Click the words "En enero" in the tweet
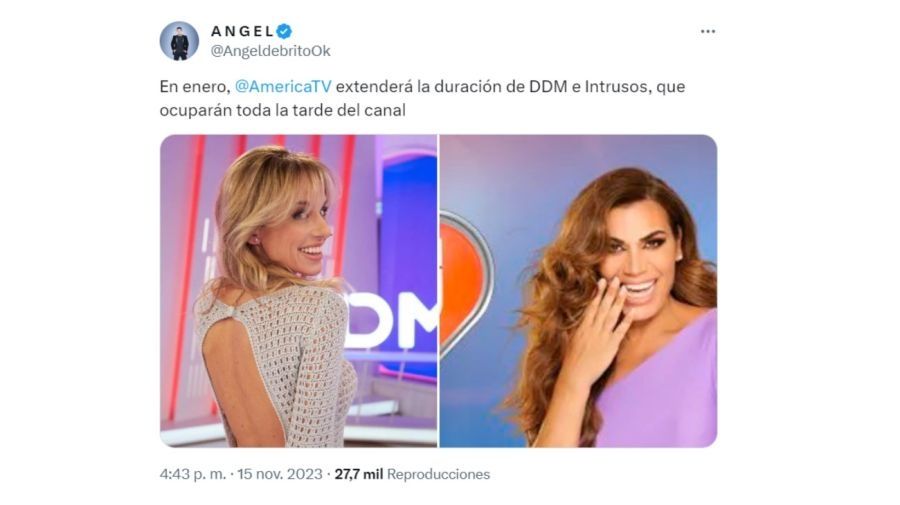This screenshot has height=505, width=900. [193, 87]
